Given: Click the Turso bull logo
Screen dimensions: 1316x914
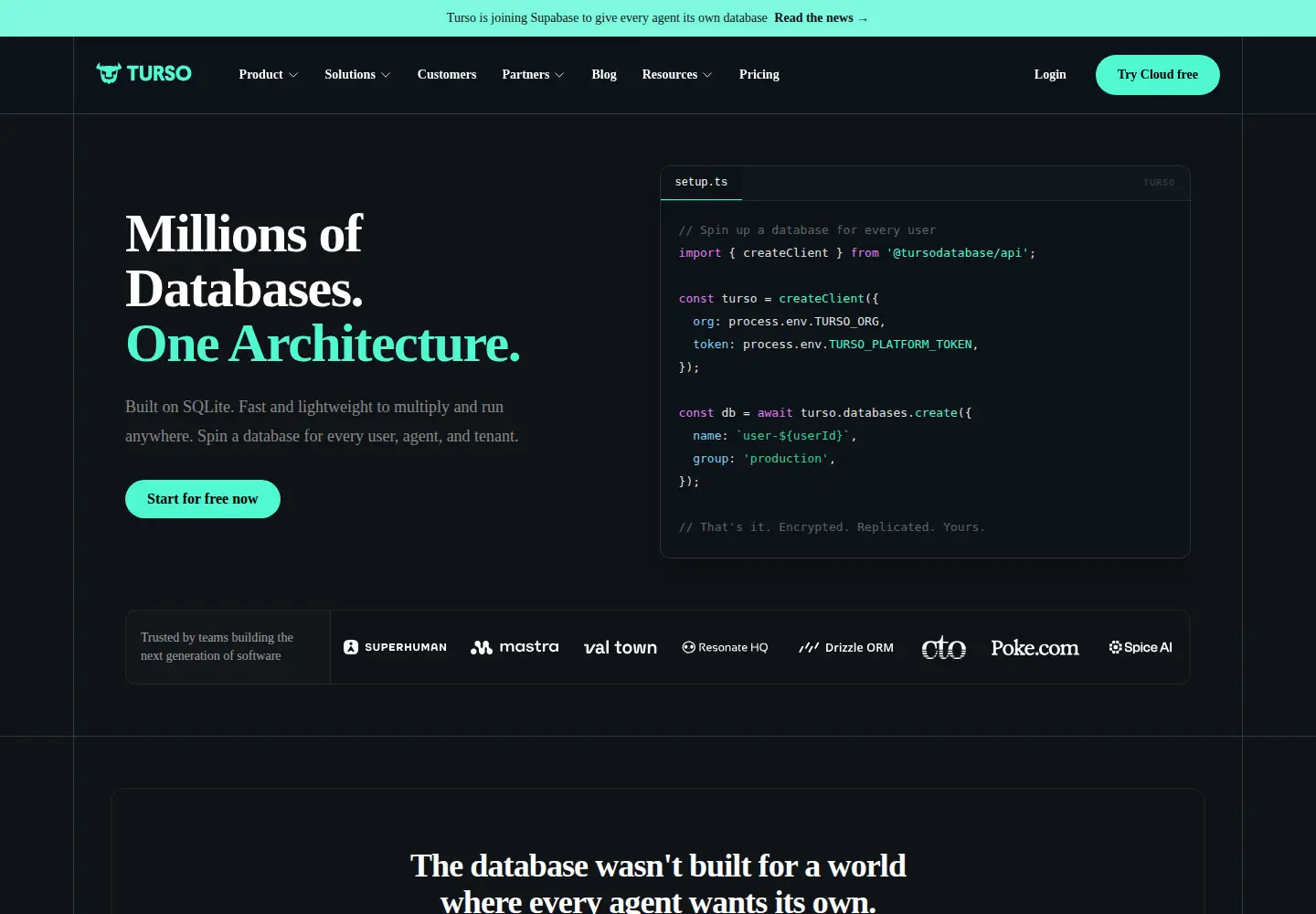Looking at the screenshot, I should point(143,73).
